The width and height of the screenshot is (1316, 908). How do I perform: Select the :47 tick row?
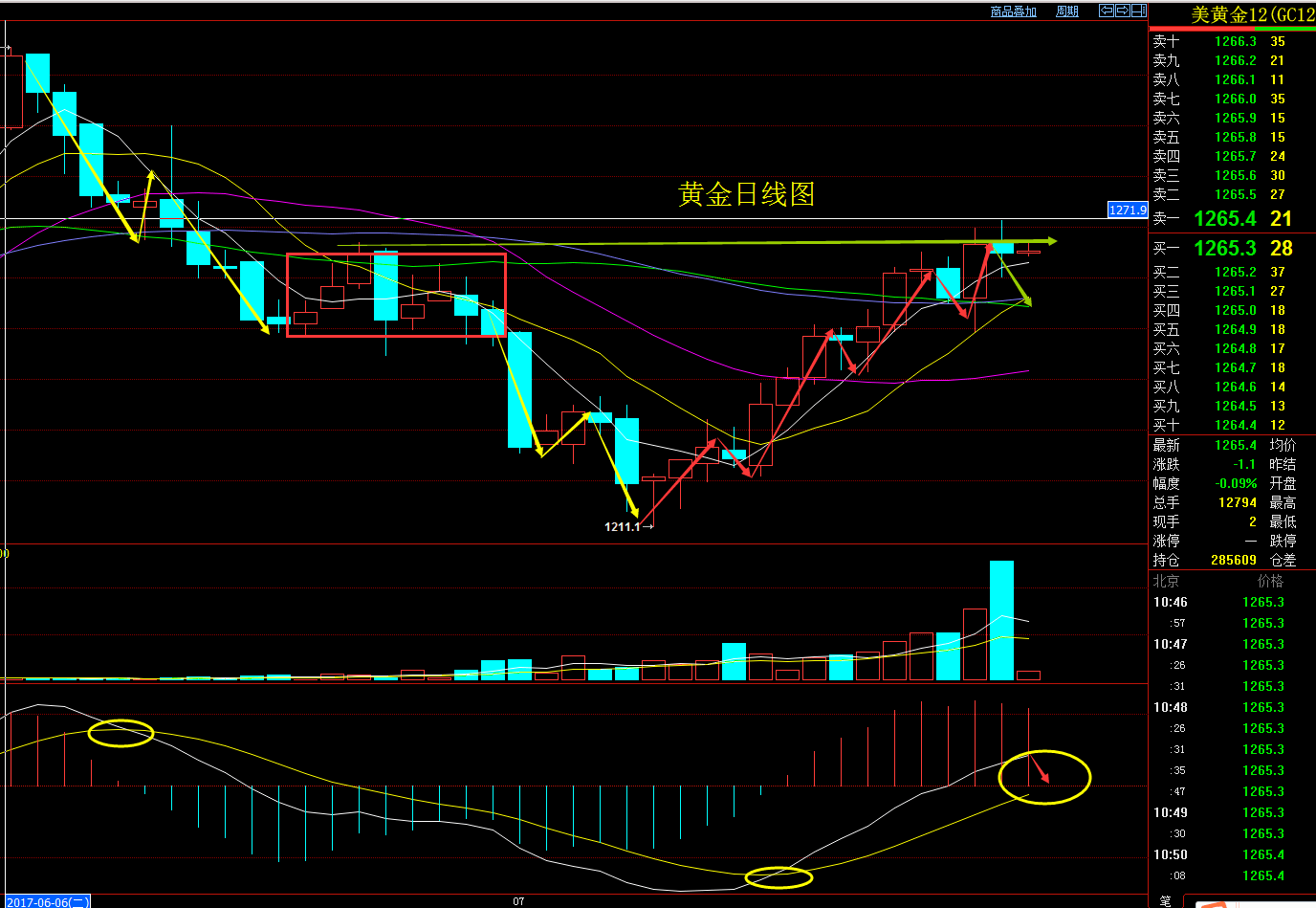[x=1232, y=791]
